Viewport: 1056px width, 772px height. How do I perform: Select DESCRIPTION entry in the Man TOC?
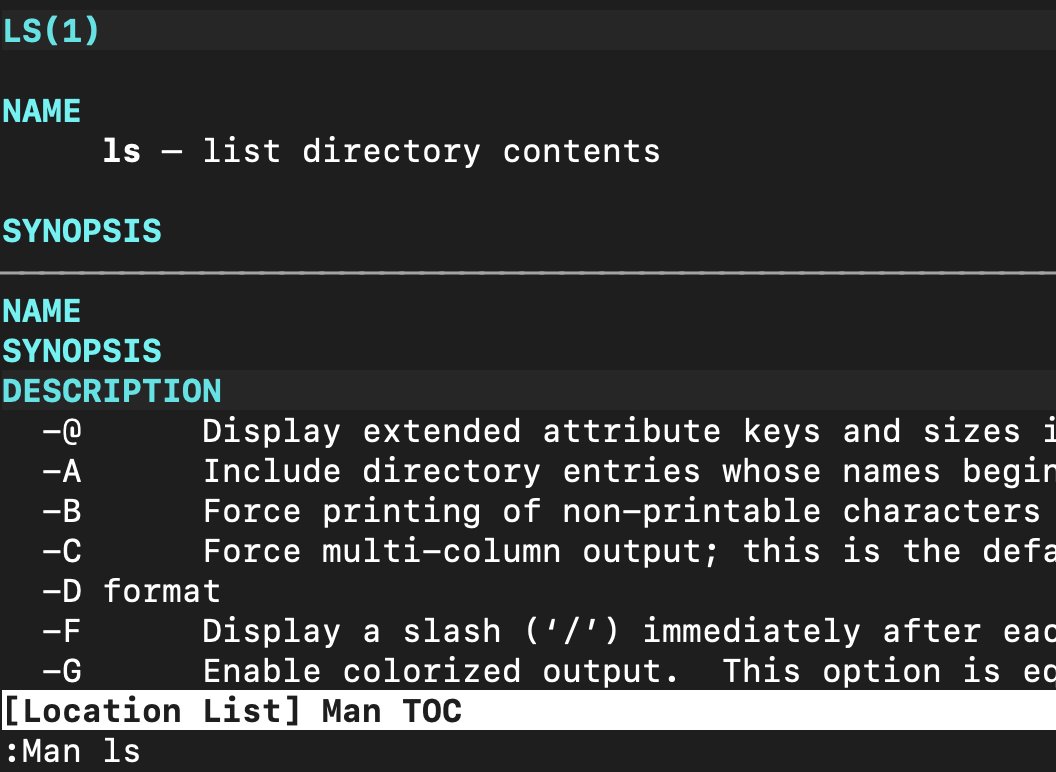tap(112, 391)
